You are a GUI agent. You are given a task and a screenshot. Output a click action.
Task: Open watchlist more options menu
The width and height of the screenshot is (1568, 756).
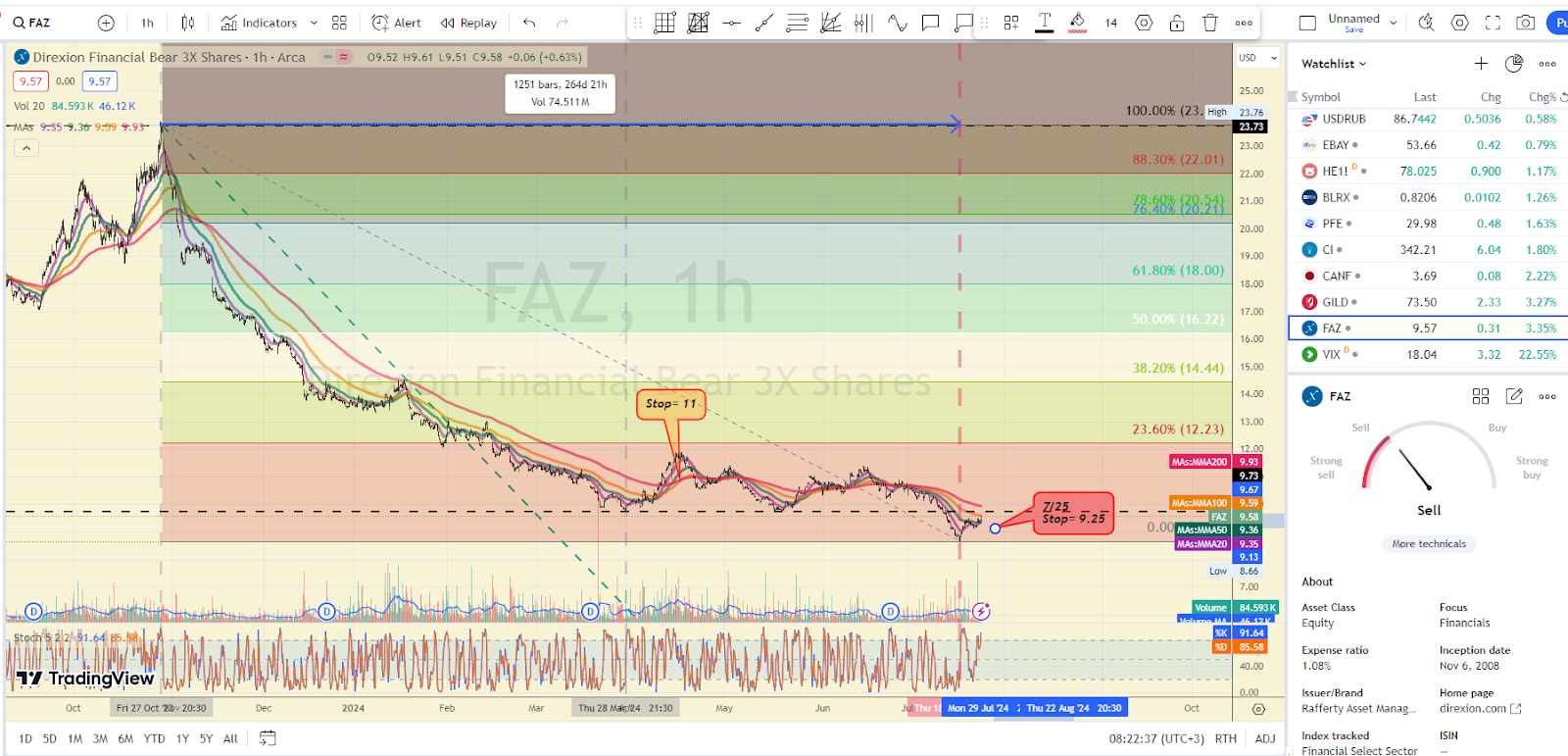(1547, 64)
